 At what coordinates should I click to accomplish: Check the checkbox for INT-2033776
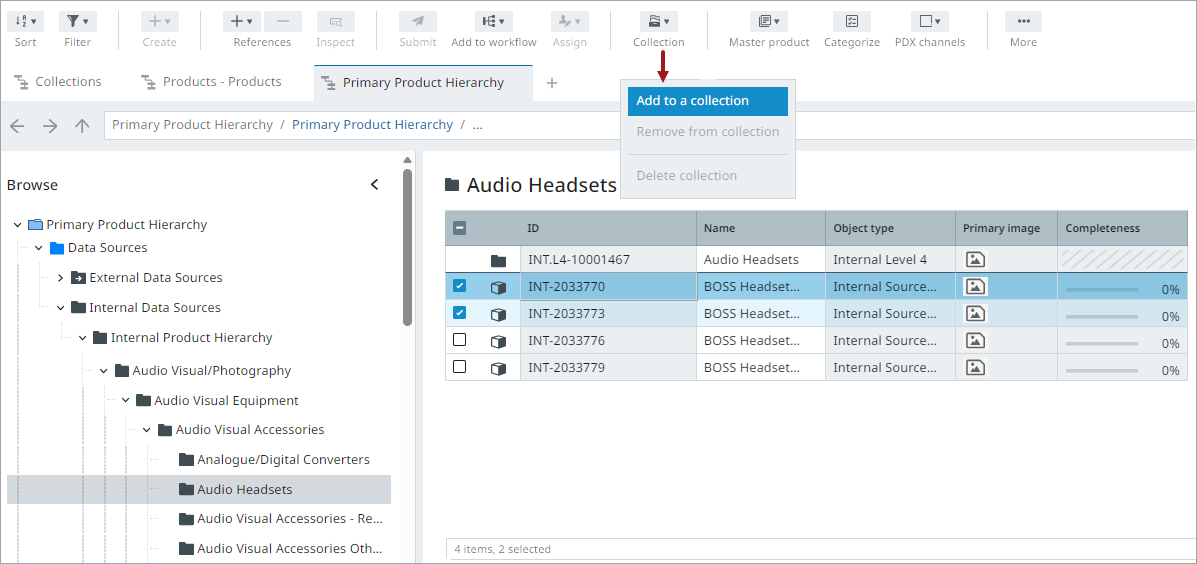click(460, 340)
